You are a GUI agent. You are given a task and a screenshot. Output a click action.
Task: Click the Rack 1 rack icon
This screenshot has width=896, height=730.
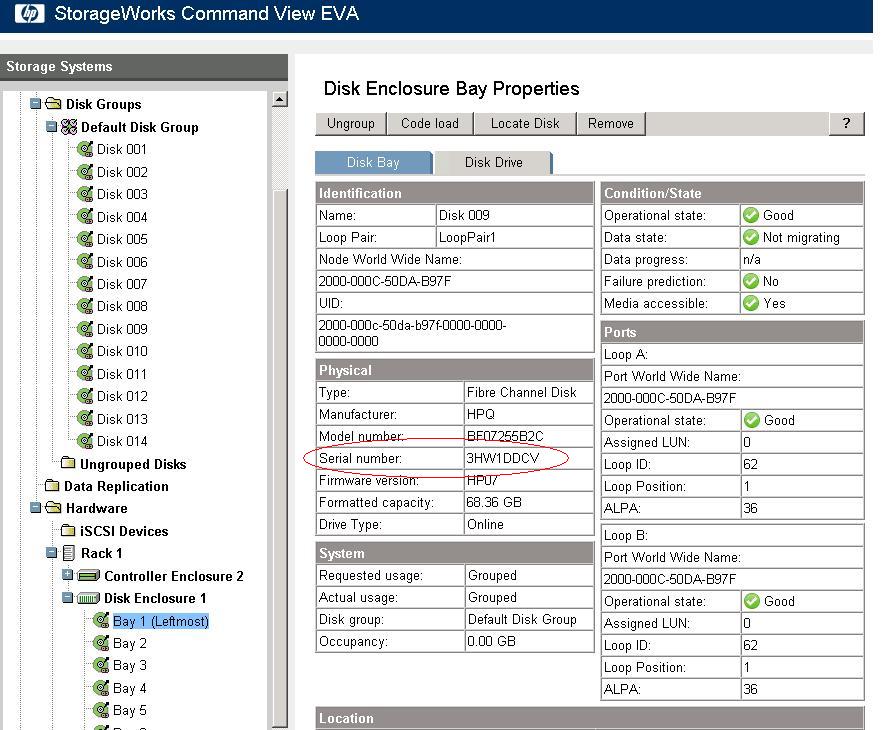69,553
